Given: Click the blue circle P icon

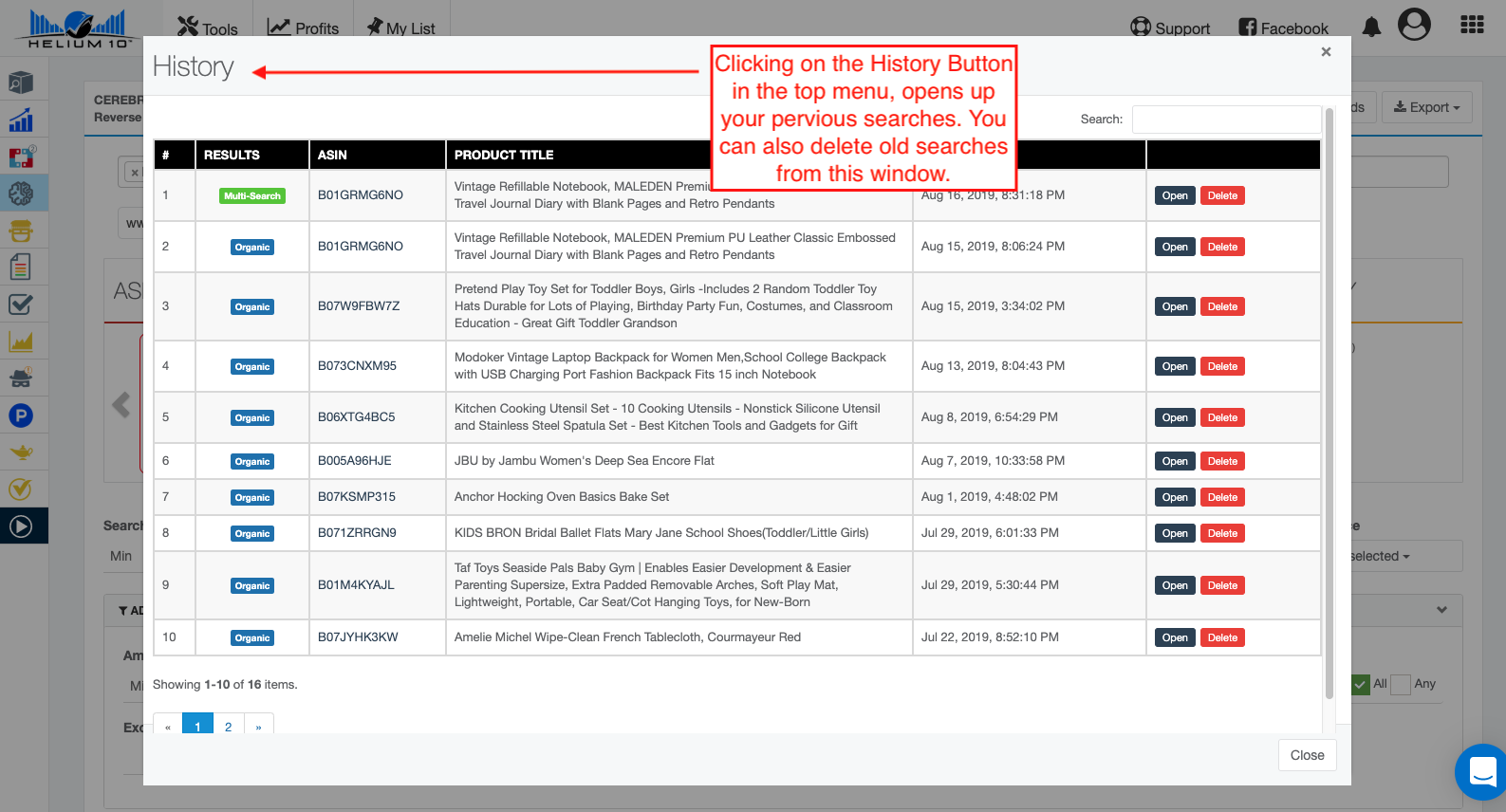Looking at the screenshot, I should pos(21,415).
